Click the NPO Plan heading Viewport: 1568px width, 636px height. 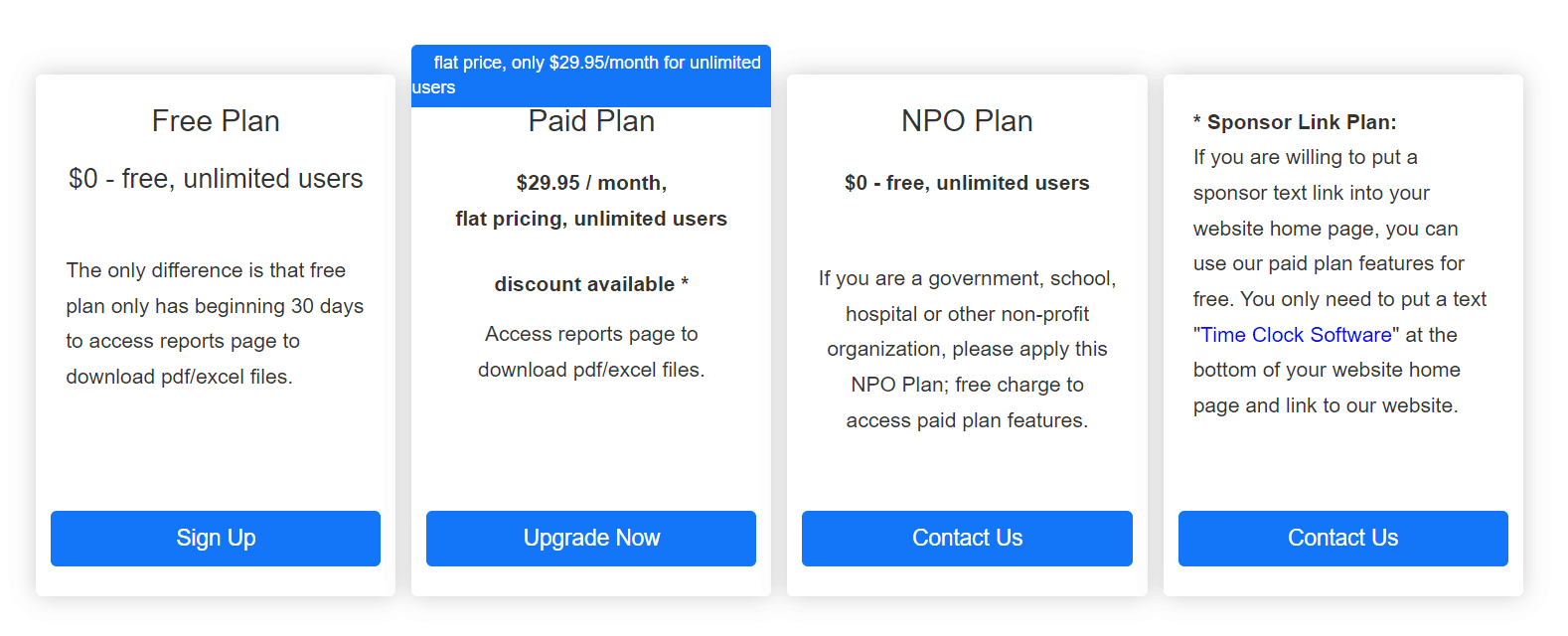pyautogui.click(x=967, y=121)
